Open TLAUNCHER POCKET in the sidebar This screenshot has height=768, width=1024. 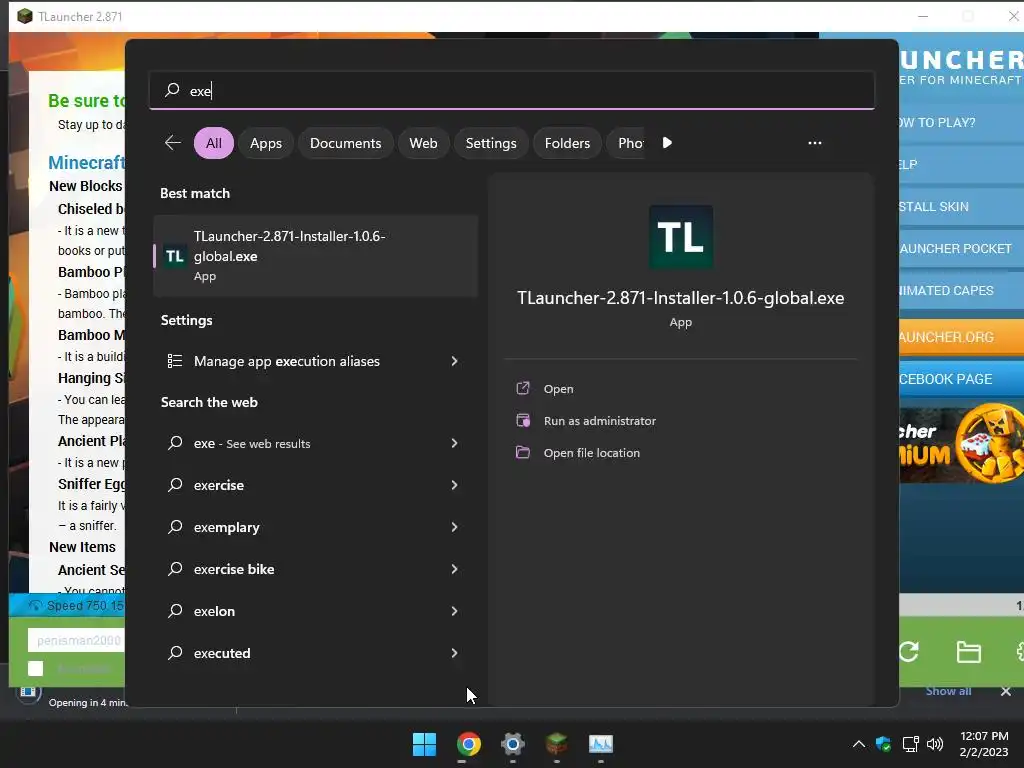(961, 249)
